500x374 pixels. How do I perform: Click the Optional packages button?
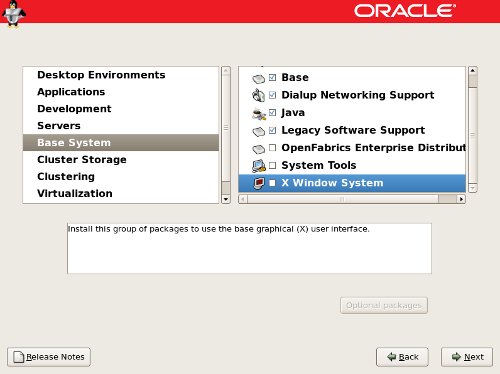[x=384, y=305]
